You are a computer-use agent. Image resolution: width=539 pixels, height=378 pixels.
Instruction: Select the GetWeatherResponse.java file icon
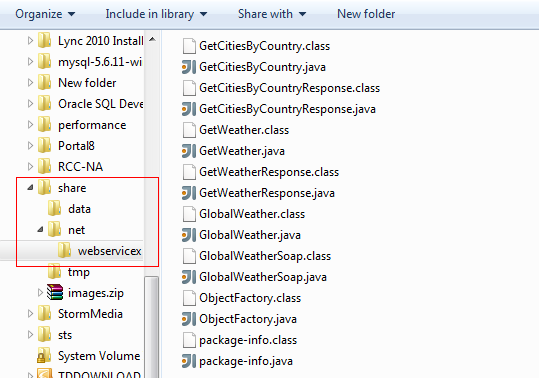pyautogui.click(x=189, y=193)
